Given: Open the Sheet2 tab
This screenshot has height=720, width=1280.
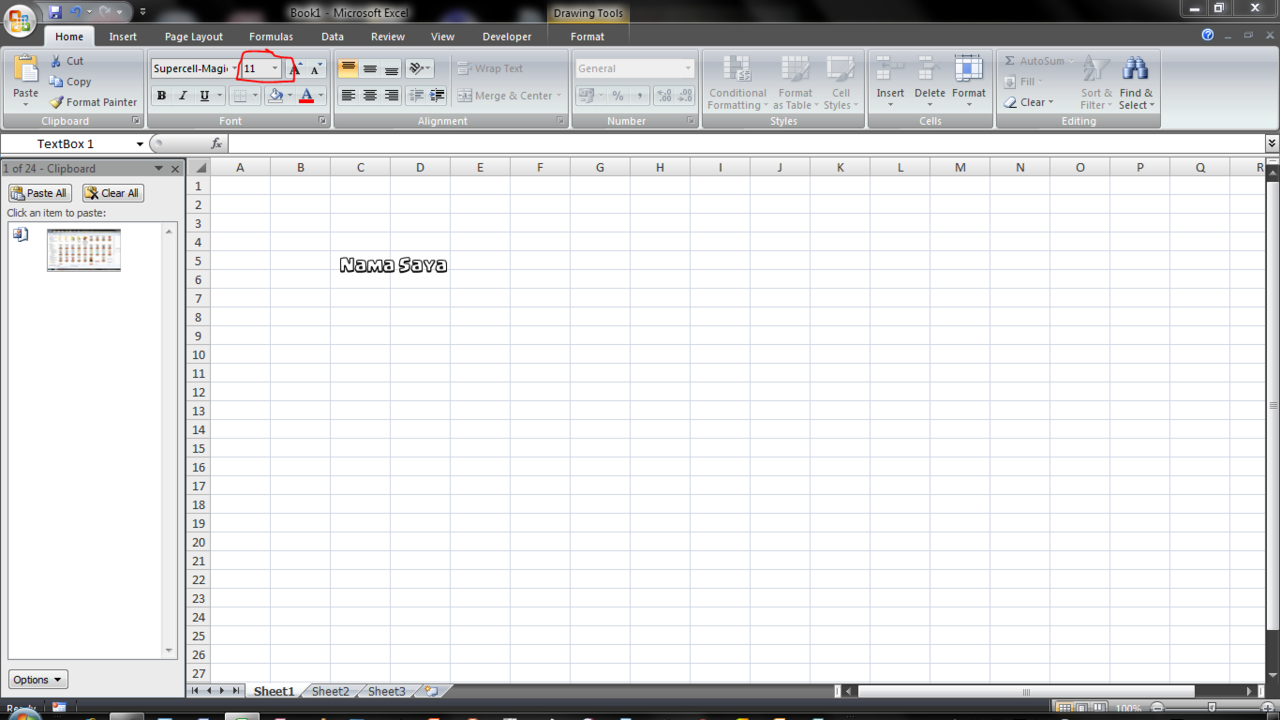Looking at the screenshot, I should [x=330, y=691].
